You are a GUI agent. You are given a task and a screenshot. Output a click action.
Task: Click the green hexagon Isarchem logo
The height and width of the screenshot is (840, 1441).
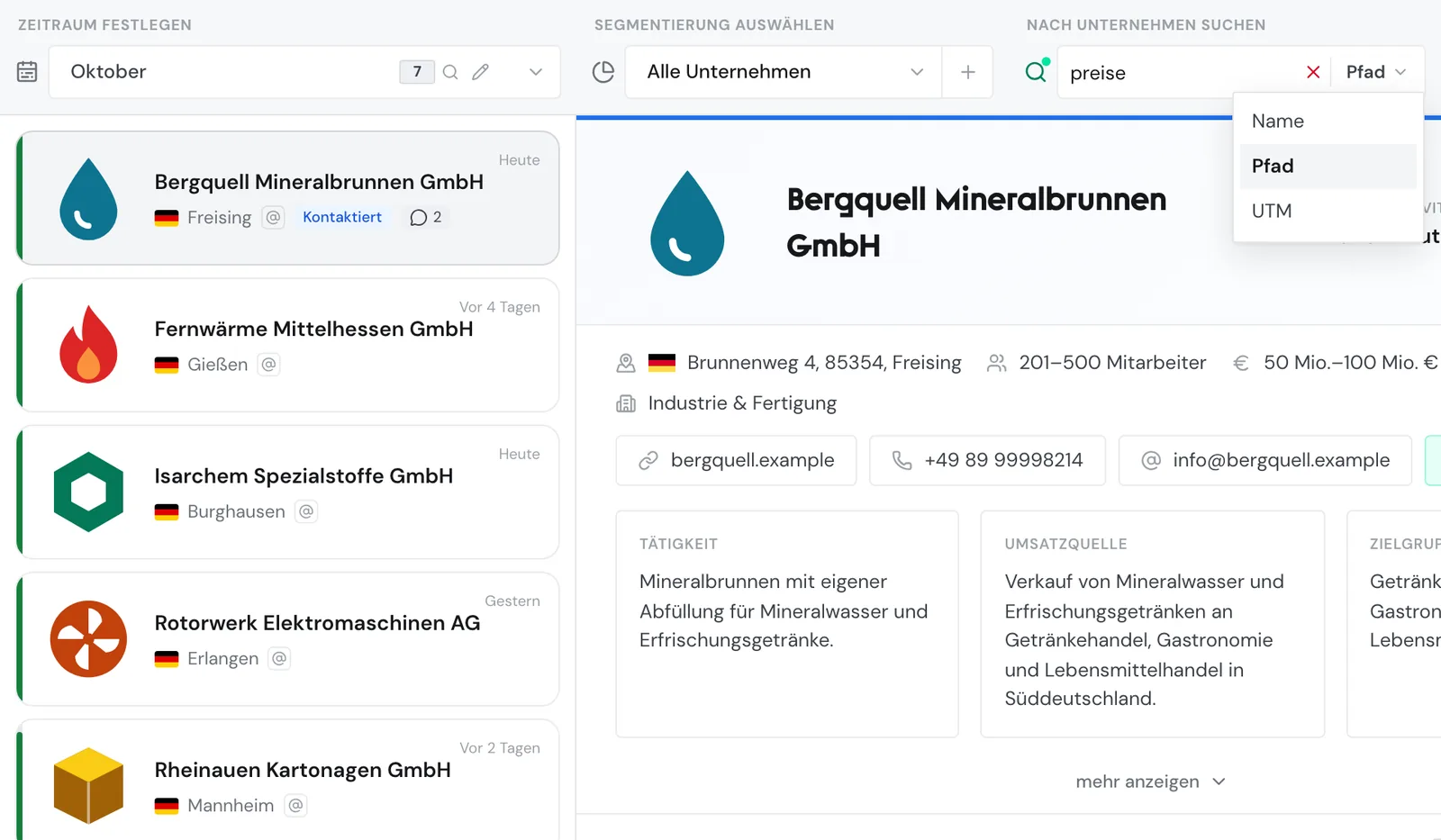pyautogui.click(x=88, y=492)
